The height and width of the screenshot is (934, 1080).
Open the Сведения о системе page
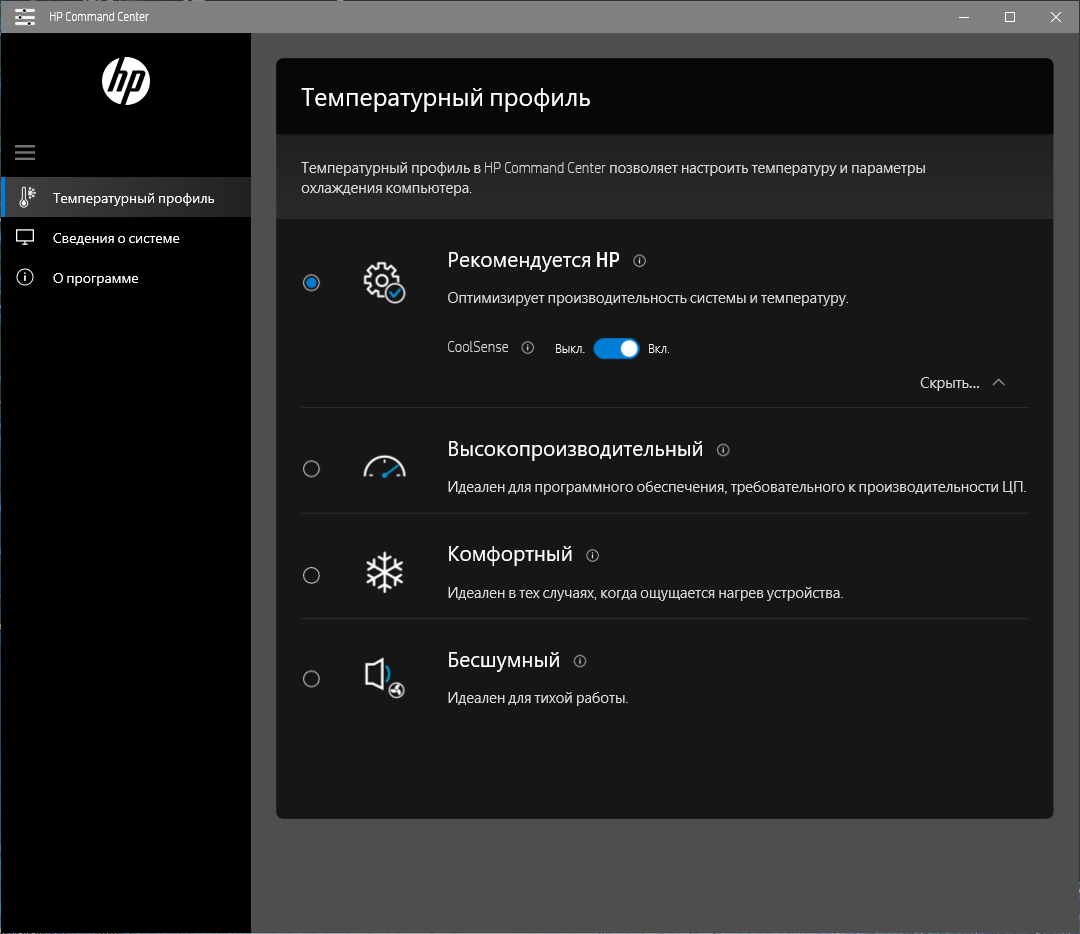(x=116, y=238)
